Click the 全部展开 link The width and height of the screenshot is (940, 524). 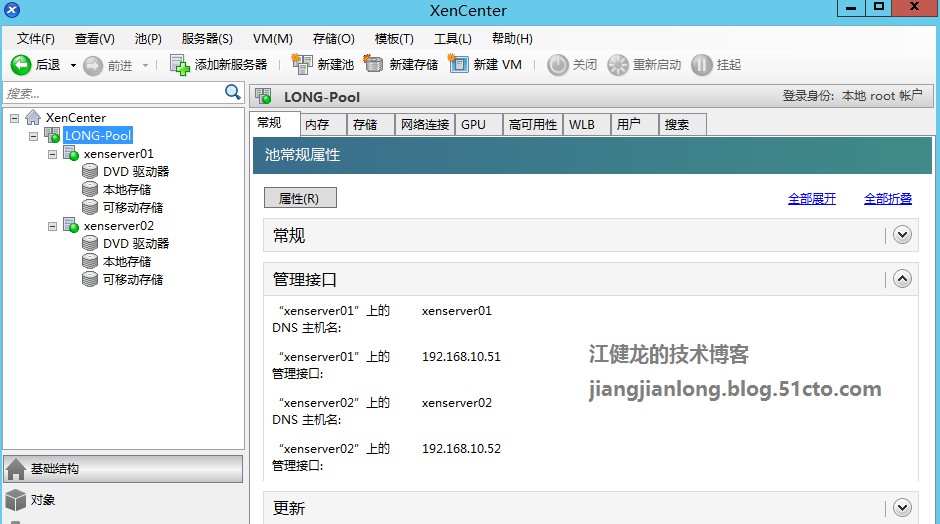812,198
